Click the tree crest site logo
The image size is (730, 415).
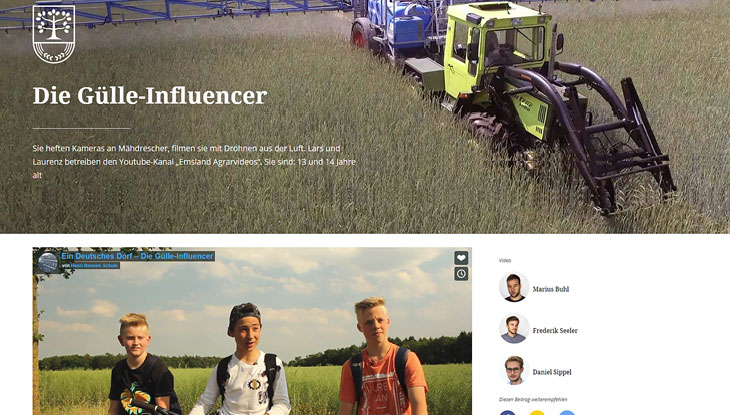54,34
